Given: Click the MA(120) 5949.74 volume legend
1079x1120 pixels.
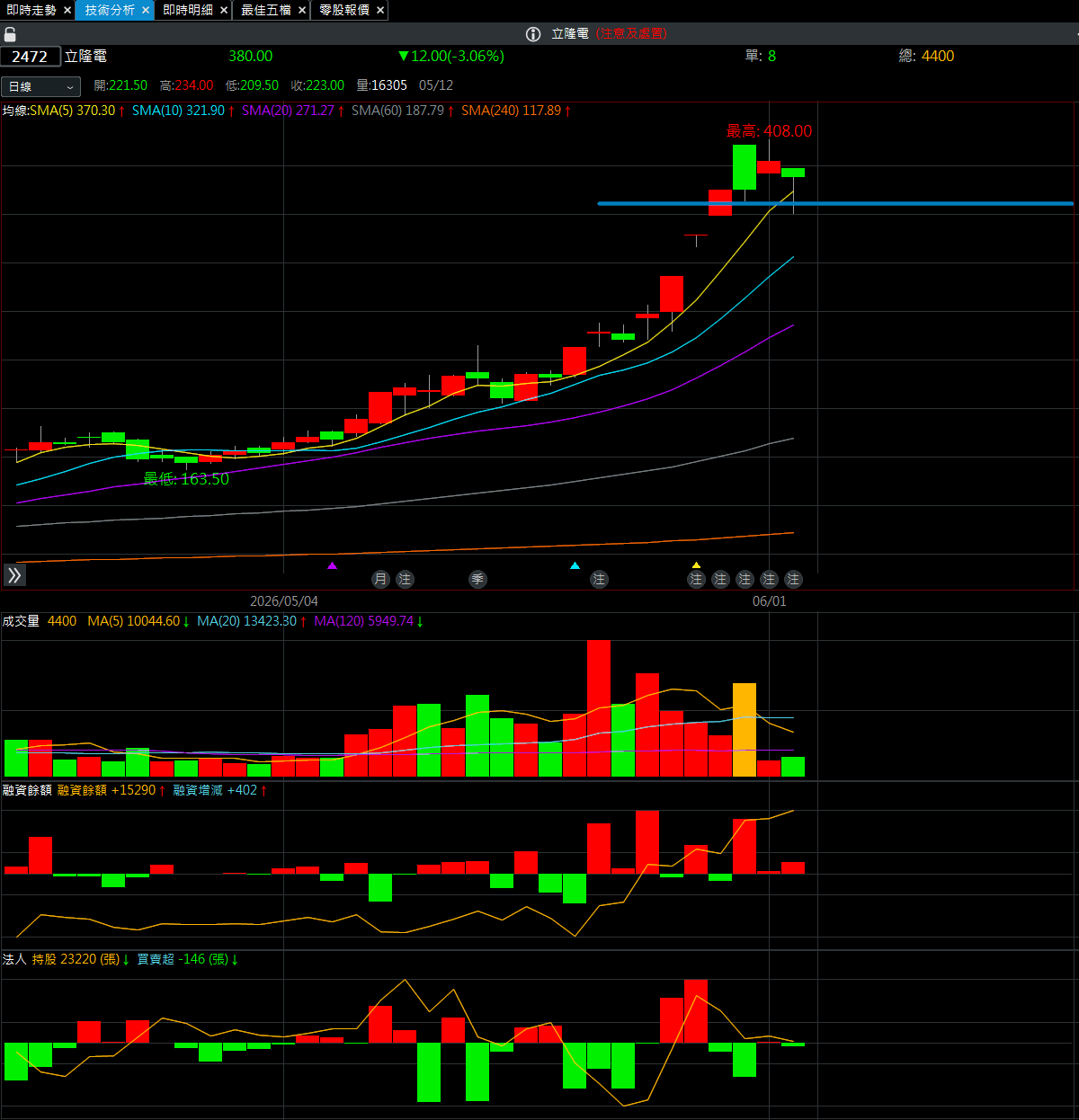Looking at the screenshot, I should 369,621.
